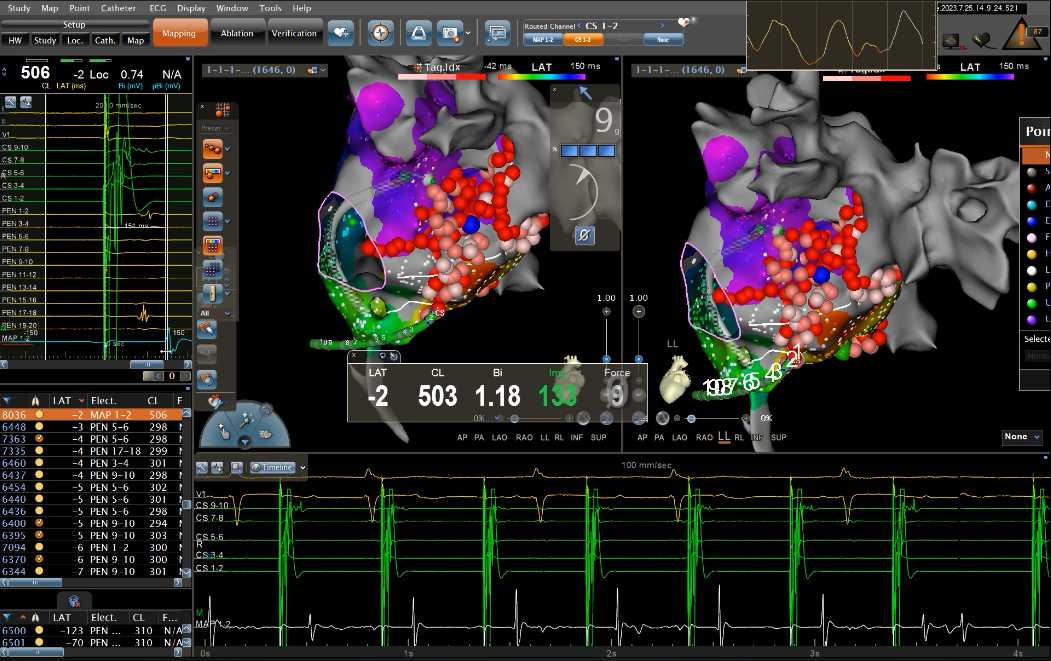
Task: Click the annotation monitor toolbar icon
Action: tap(497, 33)
